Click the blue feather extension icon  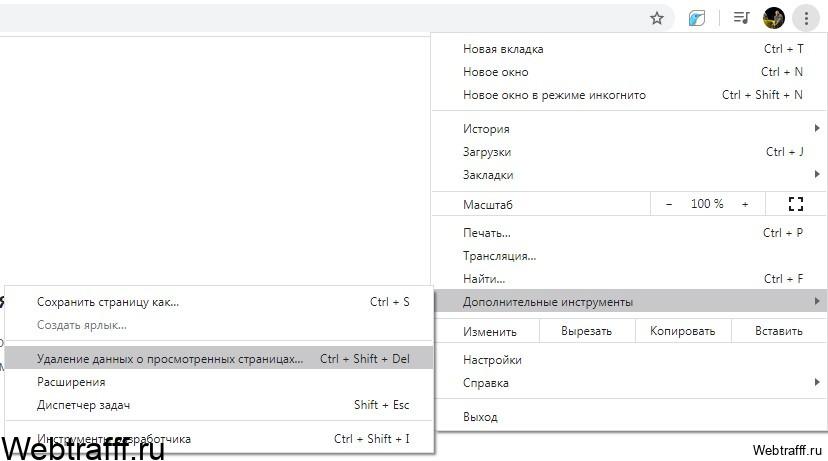697,18
